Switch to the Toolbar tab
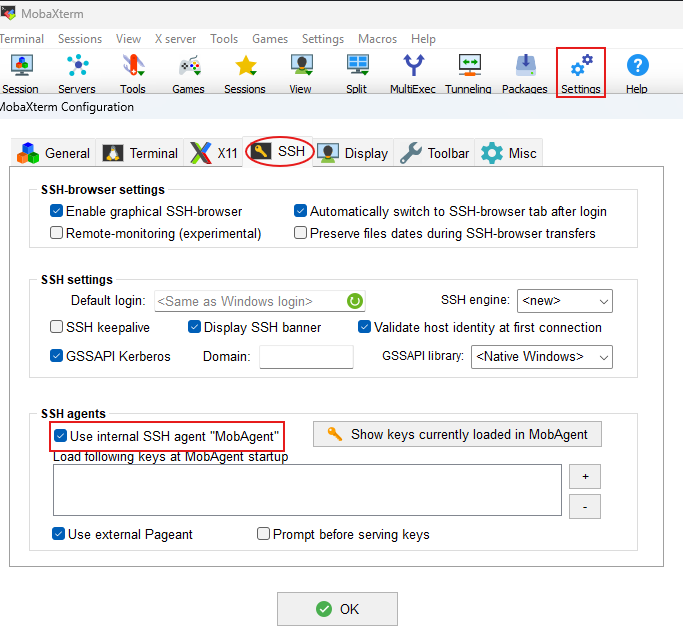 tap(434, 153)
